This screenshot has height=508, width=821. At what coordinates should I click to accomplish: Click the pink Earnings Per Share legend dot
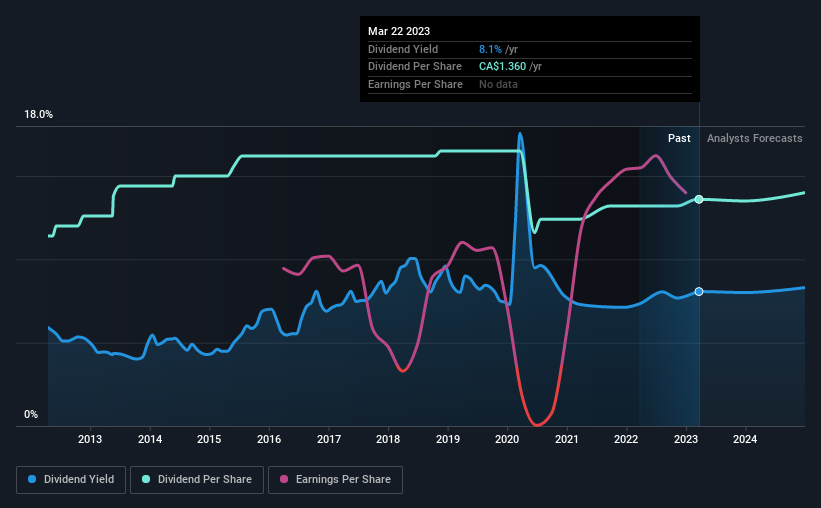(284, 479)
